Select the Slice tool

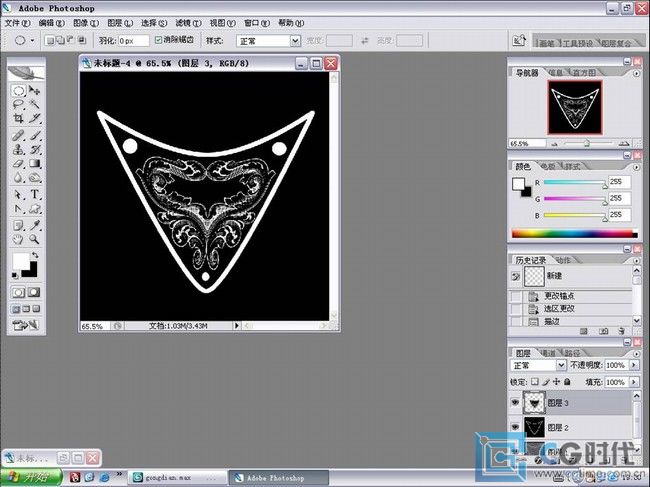[34, 119]
